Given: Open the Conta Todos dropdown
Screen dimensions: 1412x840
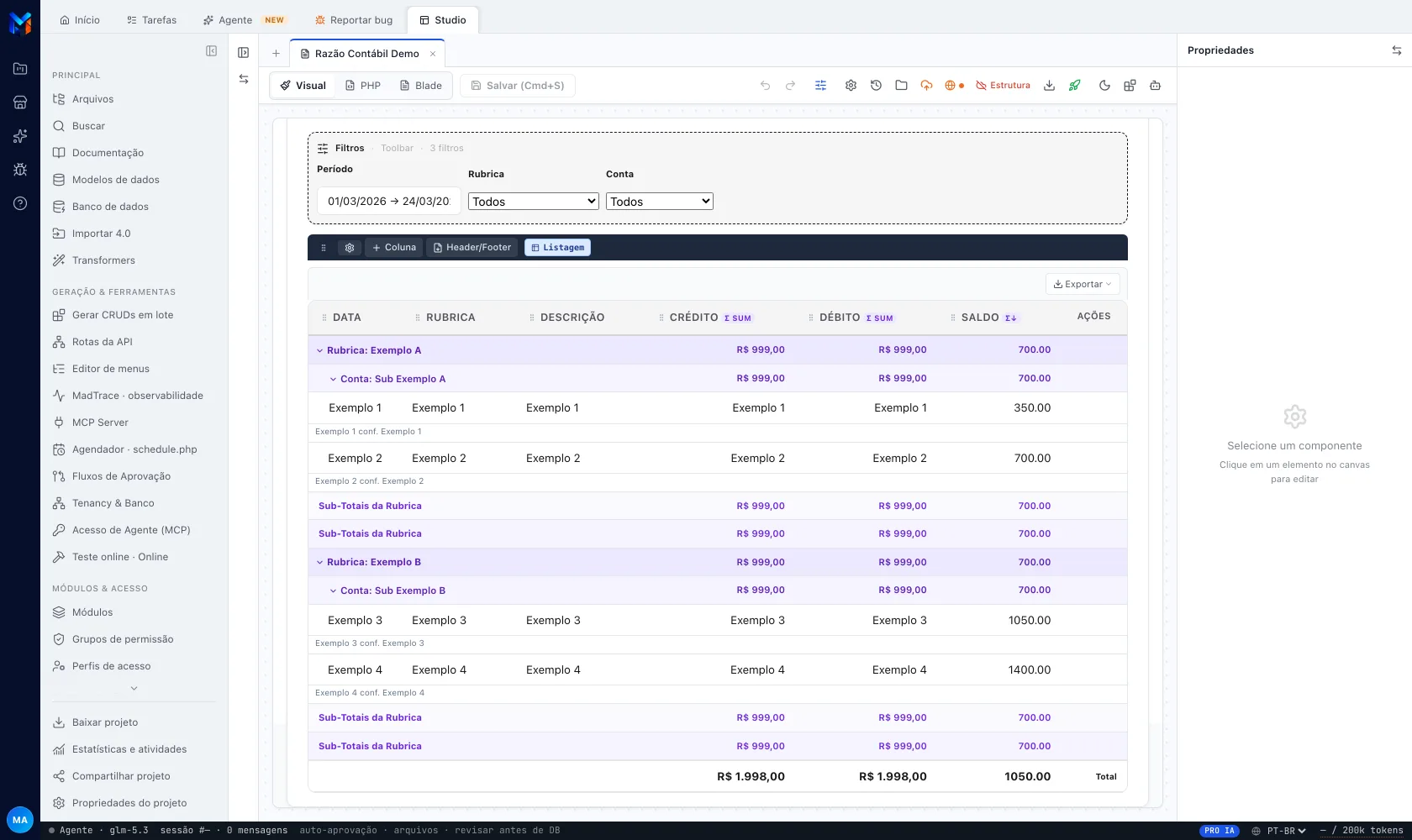Looking at the screenshot, I should (660, 202).
